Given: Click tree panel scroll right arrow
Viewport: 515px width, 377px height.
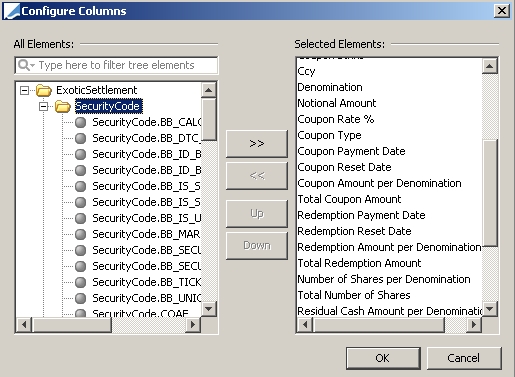Looking at the screenshot, I should [193, 325].
